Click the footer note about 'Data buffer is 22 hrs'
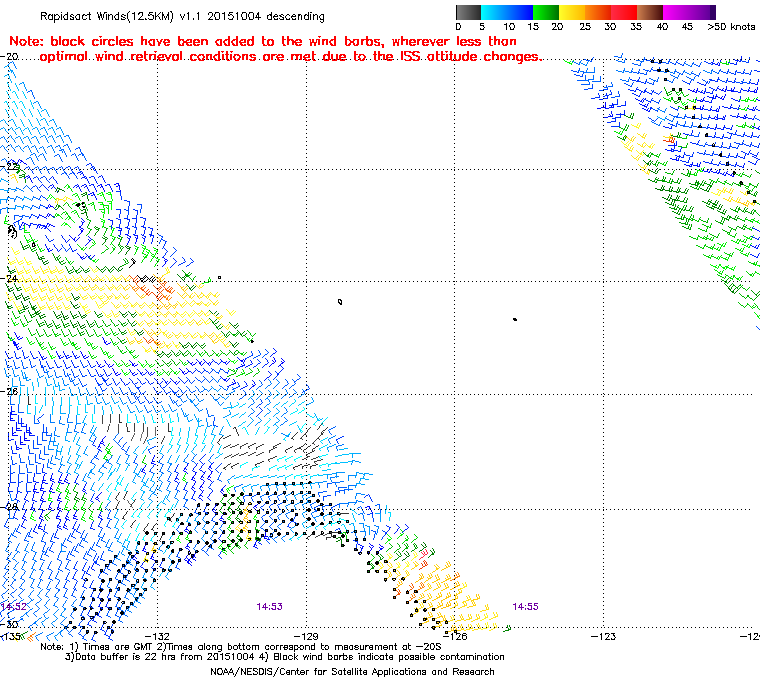 (285, 657)
